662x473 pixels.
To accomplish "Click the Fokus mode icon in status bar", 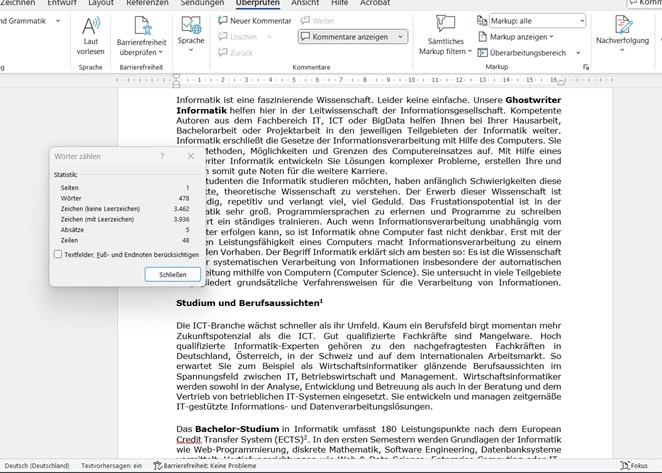I will coord(625,465).
